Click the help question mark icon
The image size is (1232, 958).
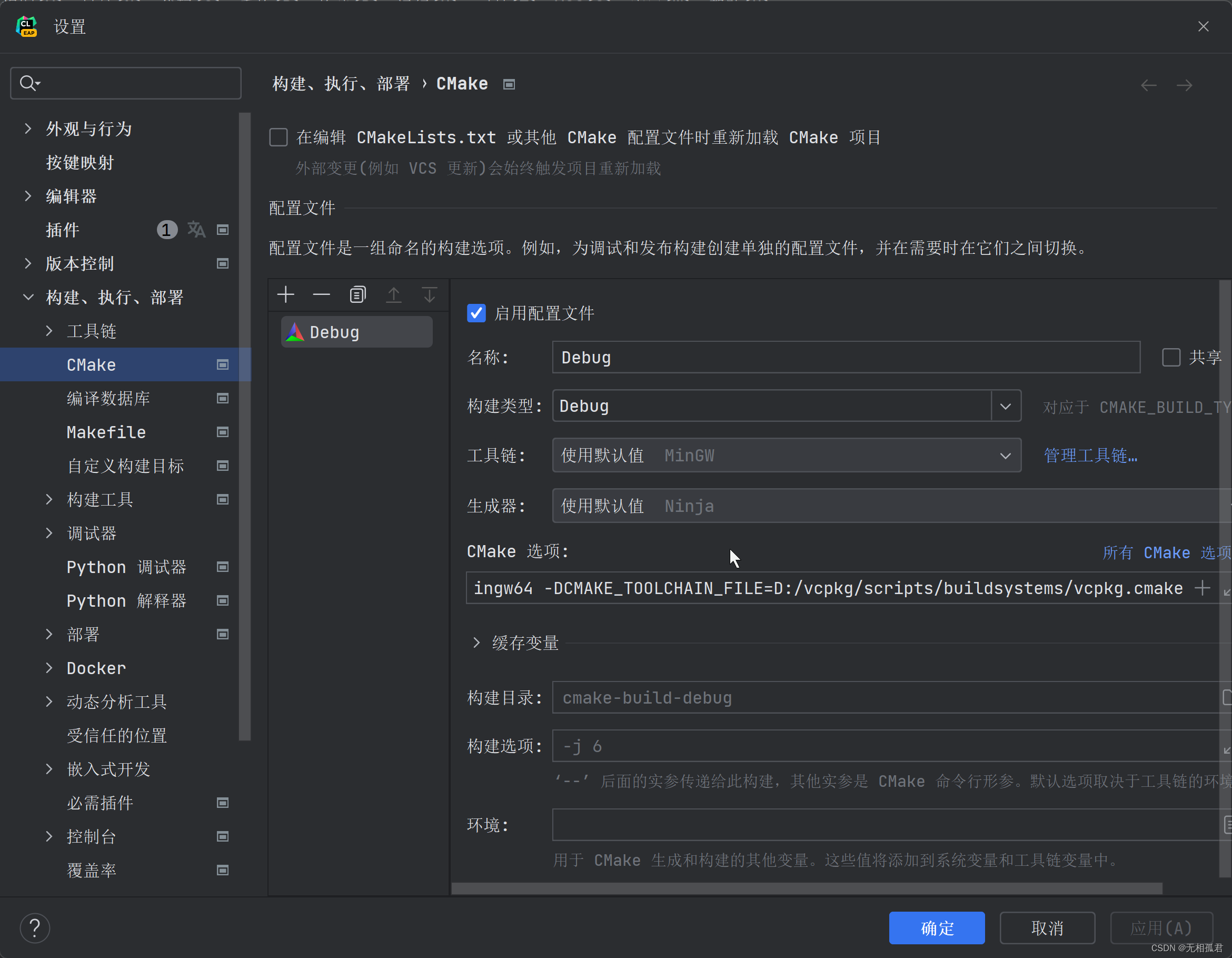coord(35,927)
